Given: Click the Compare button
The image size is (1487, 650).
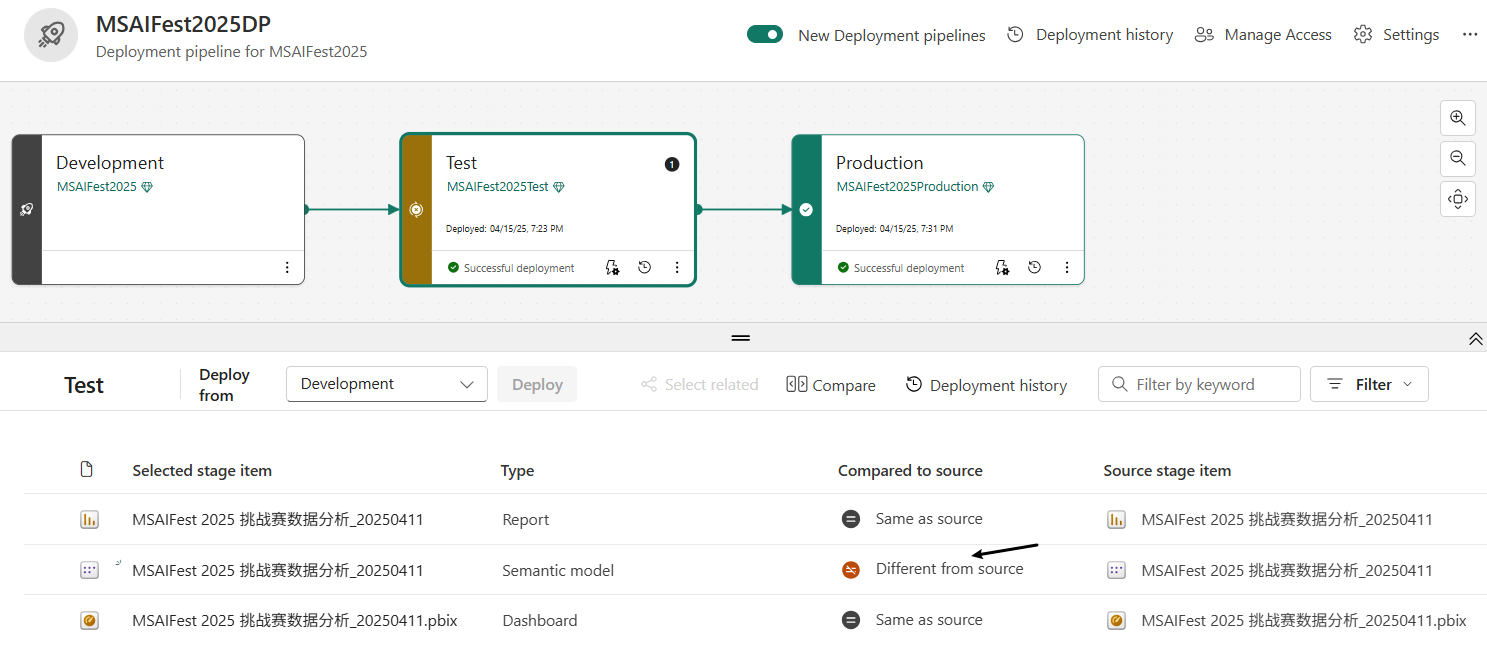Looking at the screenshot, I should pos(831,384).
